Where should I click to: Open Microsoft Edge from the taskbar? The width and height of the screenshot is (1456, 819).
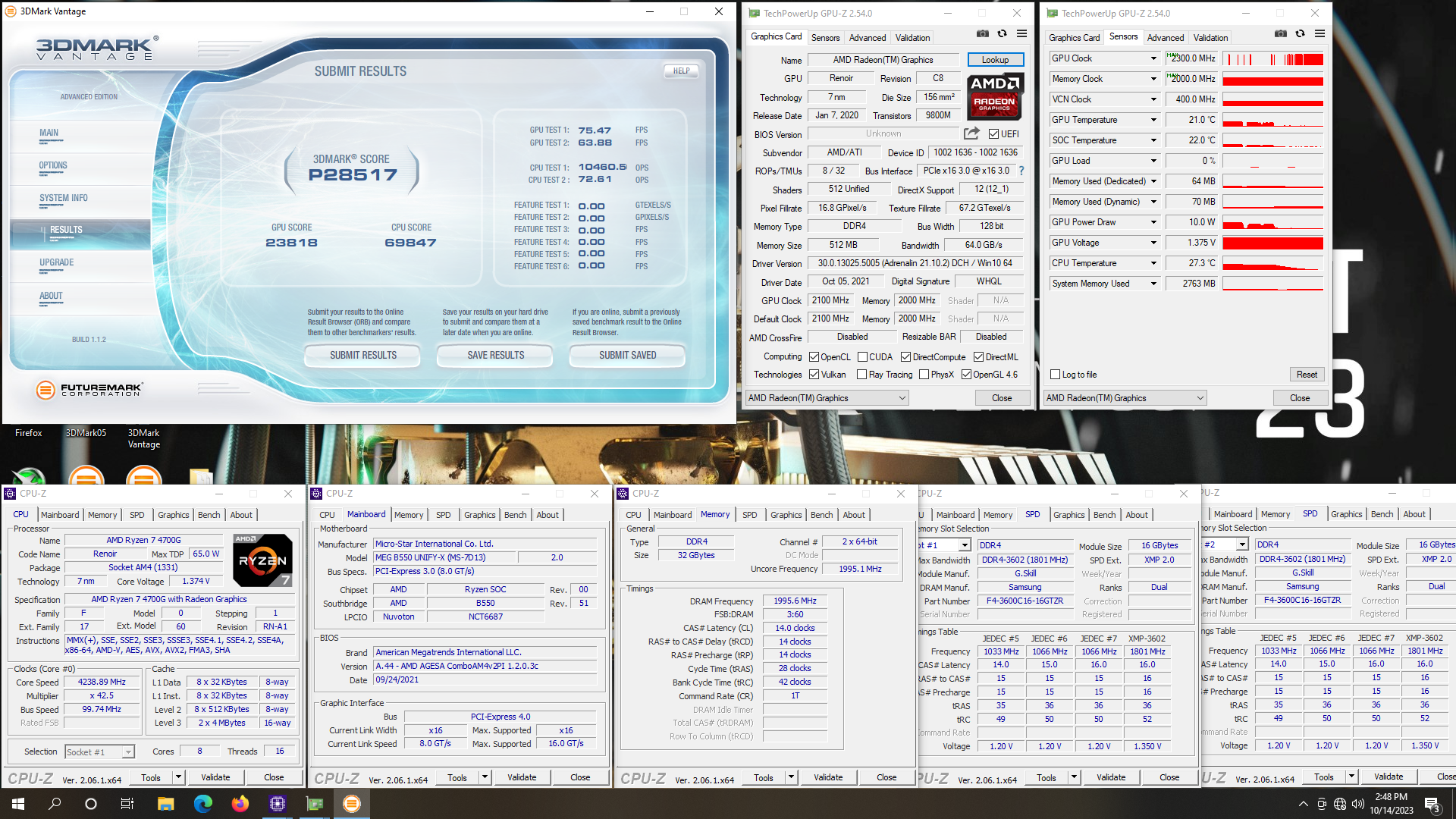[x=202, y=804]
